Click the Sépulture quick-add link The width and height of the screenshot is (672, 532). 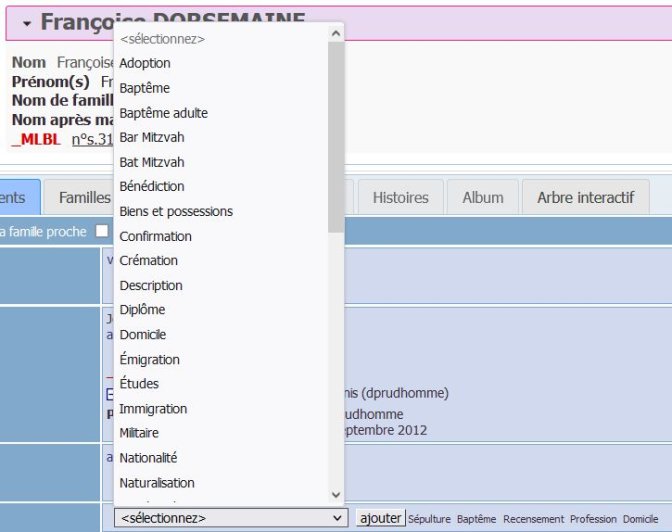429,519
